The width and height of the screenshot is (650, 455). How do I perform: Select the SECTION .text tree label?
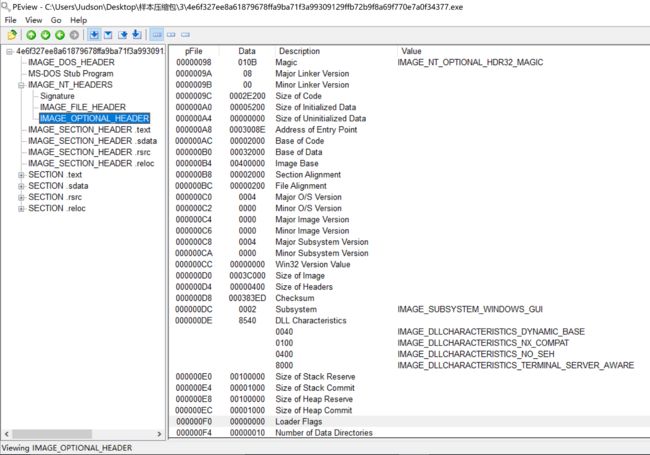click(55, 174)
